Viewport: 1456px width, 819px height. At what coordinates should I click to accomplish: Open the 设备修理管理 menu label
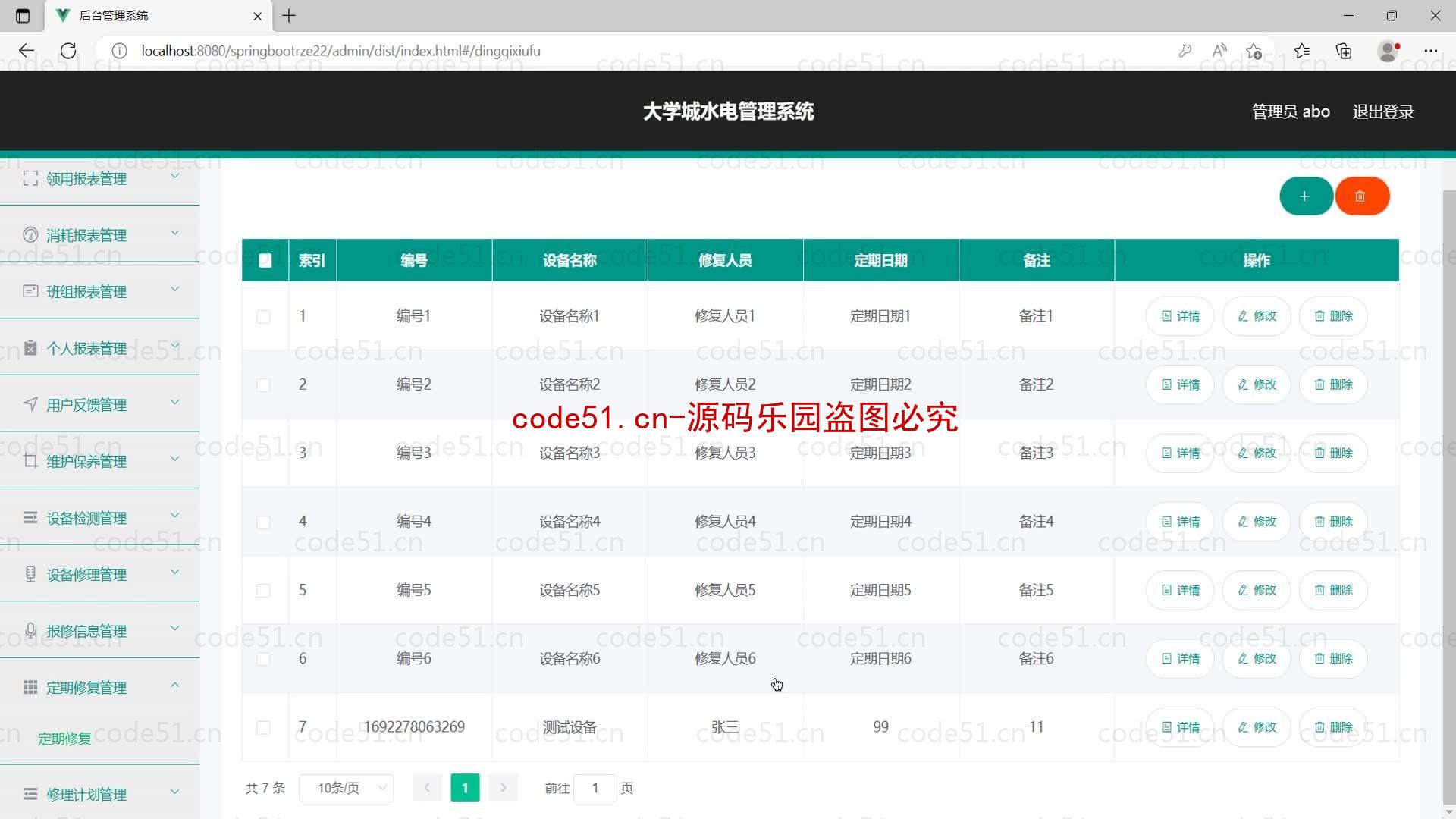click(86, 575)
